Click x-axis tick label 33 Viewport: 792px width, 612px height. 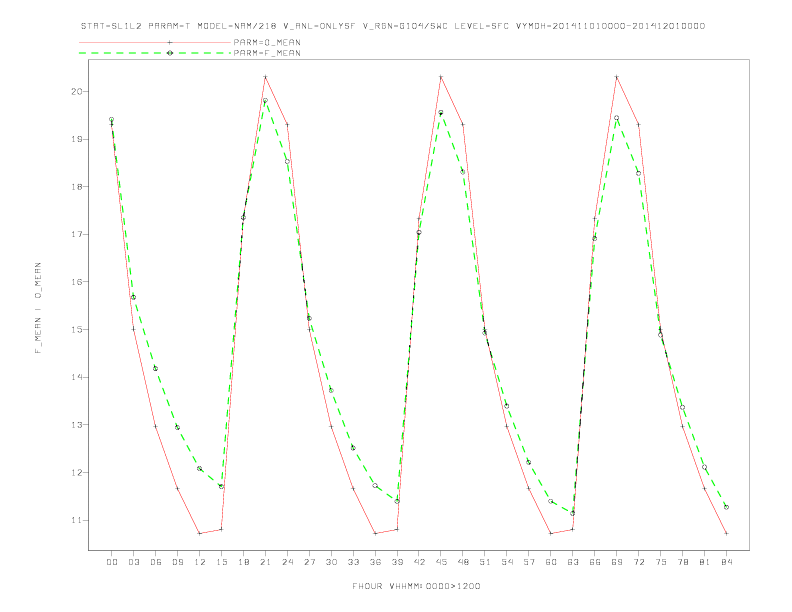pos(353,562)
